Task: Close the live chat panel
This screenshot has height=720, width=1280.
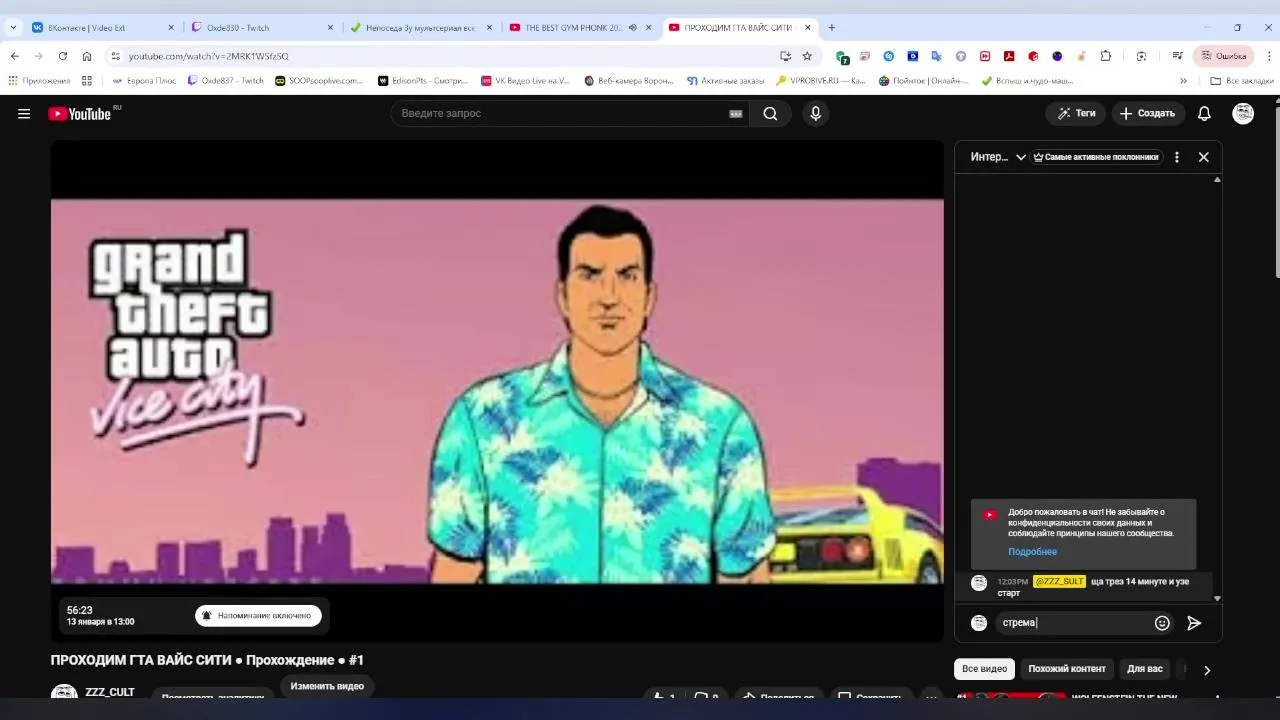Action: click(1204, 157)
